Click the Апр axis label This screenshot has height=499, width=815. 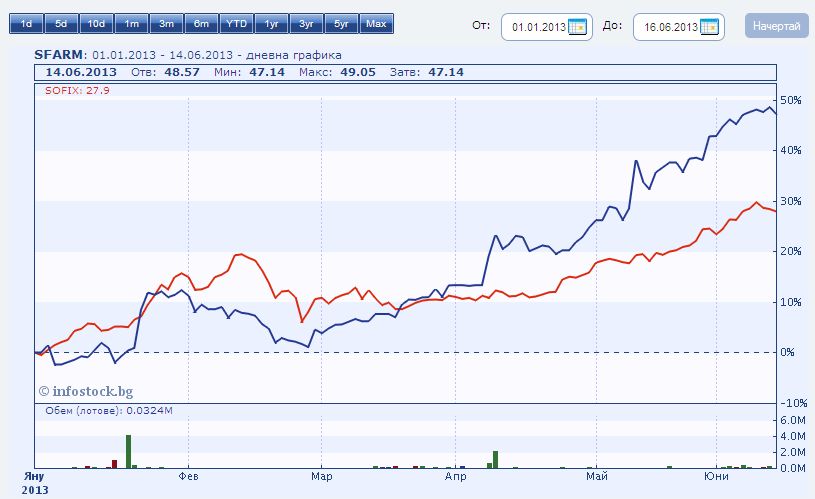coord(455,476)
